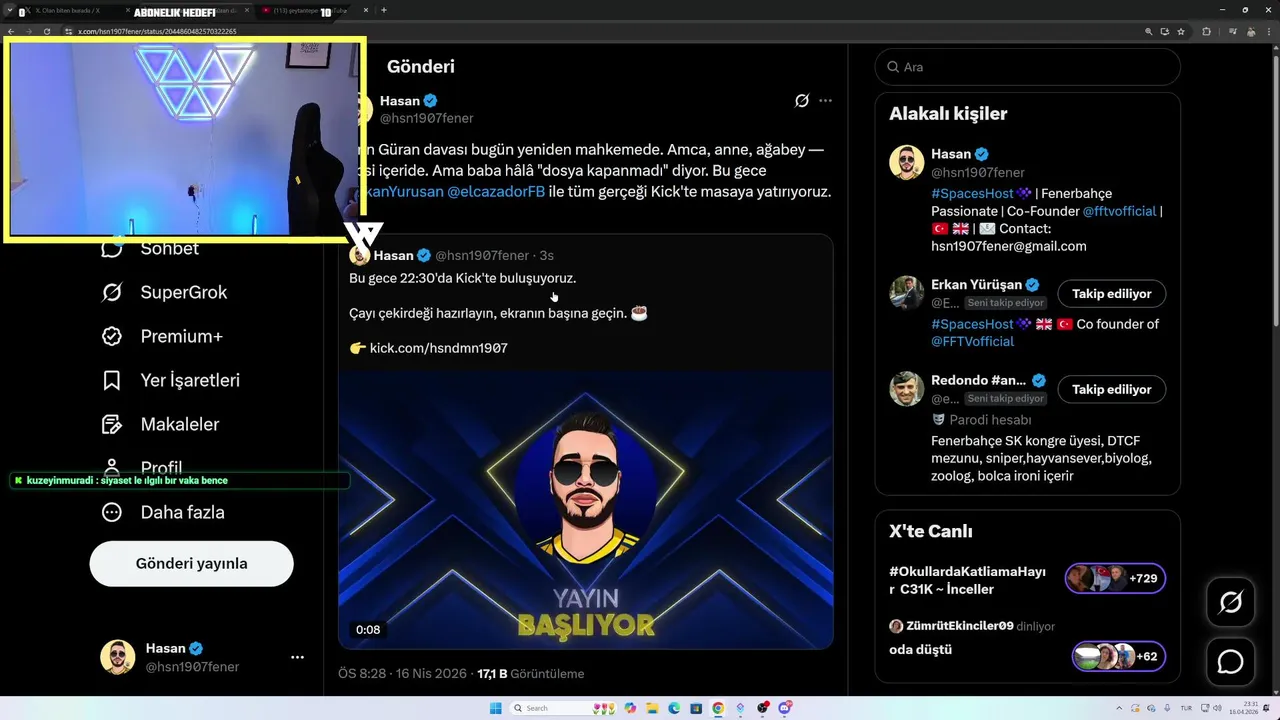Toggle following for Erkan Yürüşan
The image size is (1280, 720).
1111,294
